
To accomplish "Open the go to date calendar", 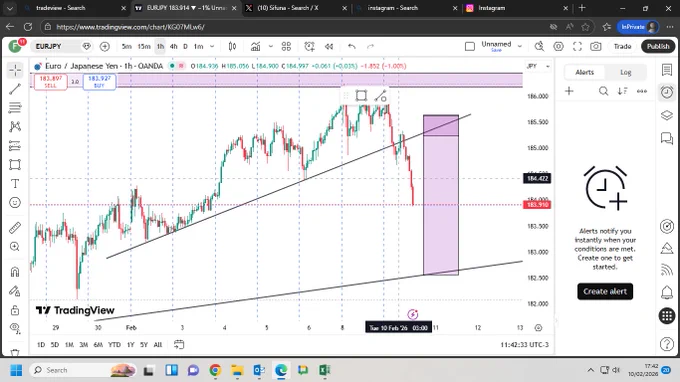I will point(179,345).
